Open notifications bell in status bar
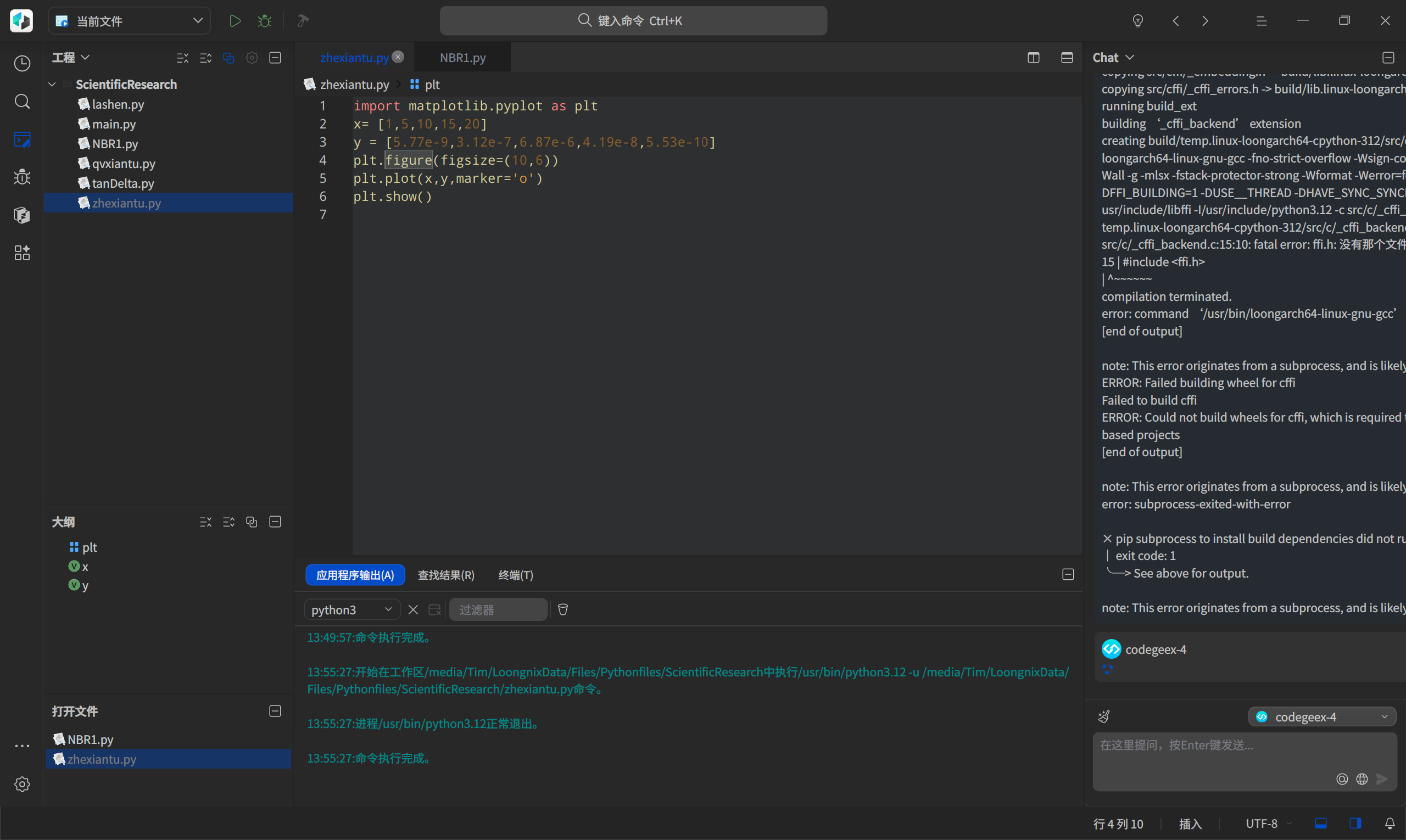 (x=1390, y=824)
